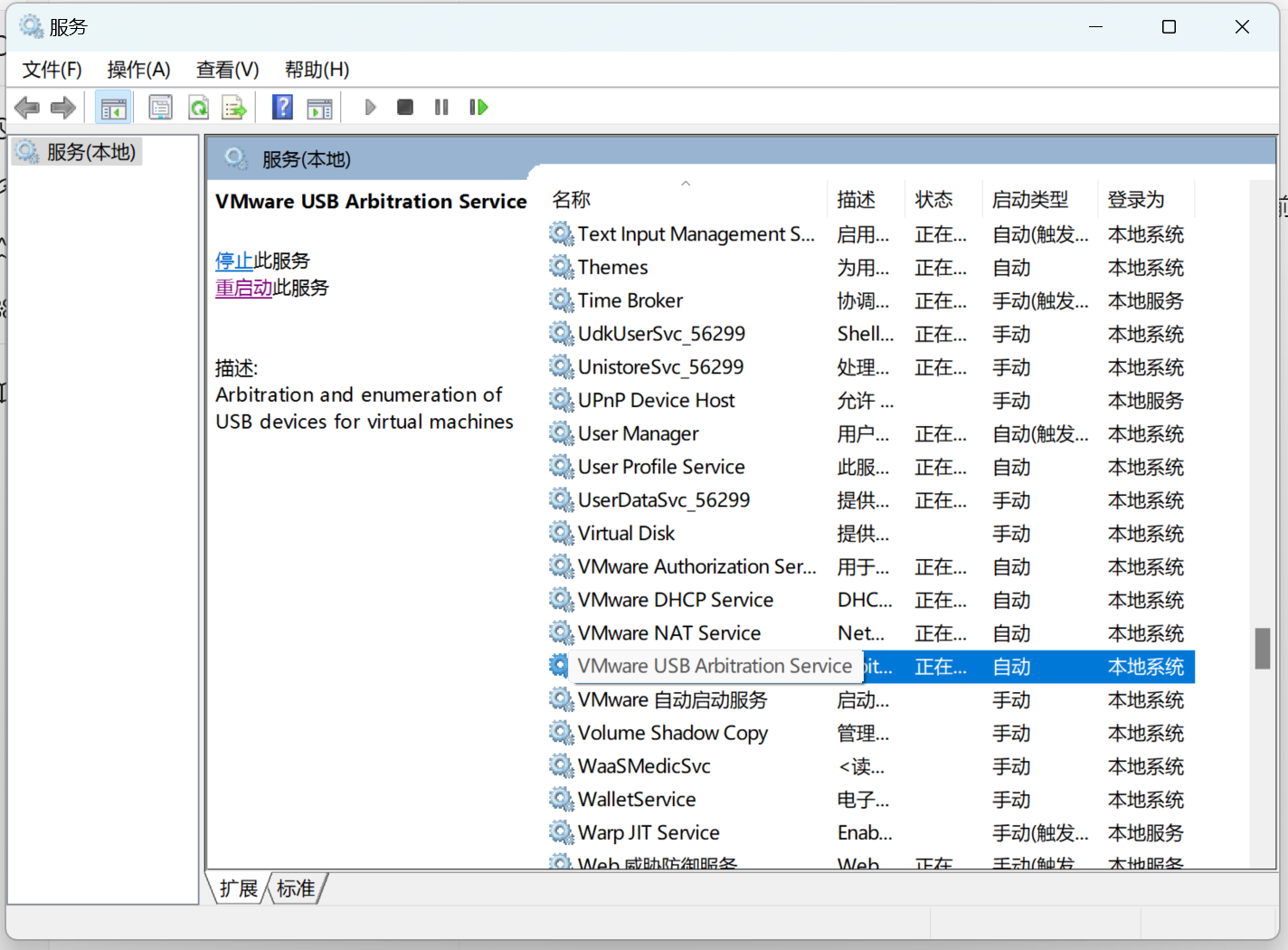Start service using the play icon
Image resolution: width=1288 pixels, height=950 pixels.
(370, 108)
